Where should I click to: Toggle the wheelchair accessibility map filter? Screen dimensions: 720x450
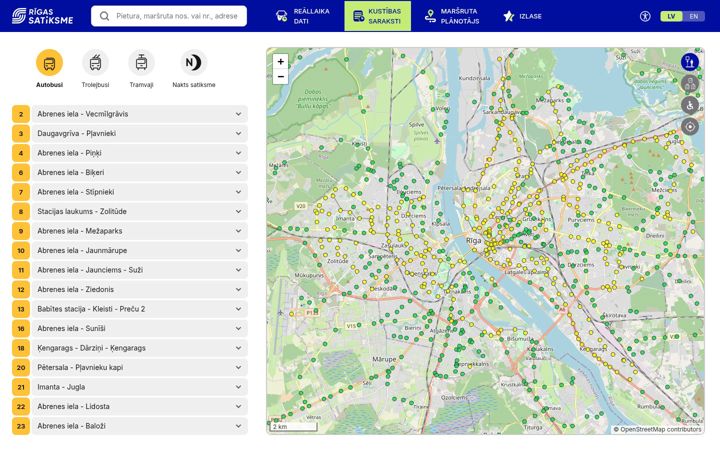click(x=690, y=105)
